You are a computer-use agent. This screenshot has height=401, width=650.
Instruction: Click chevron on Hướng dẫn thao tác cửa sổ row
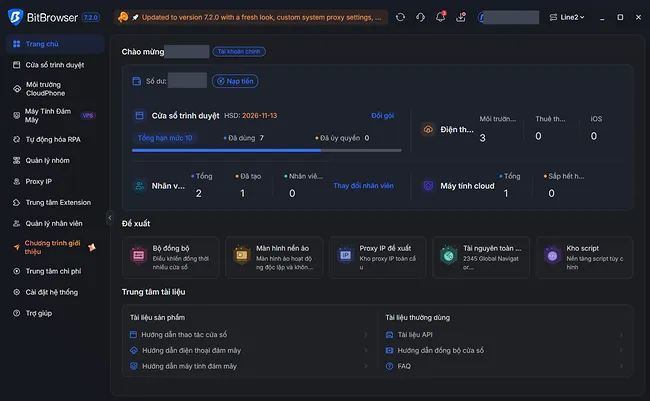(x=366, y=335)
